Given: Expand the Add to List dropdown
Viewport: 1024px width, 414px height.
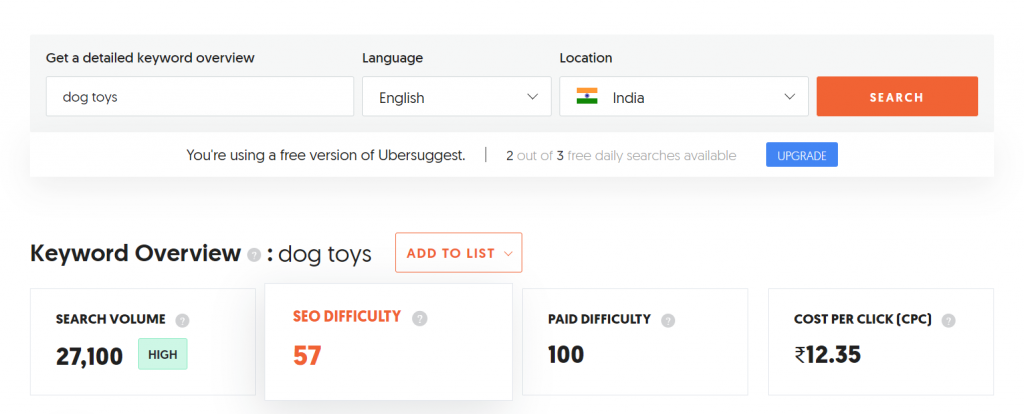Looking at the screenshot, I should 458,253.
